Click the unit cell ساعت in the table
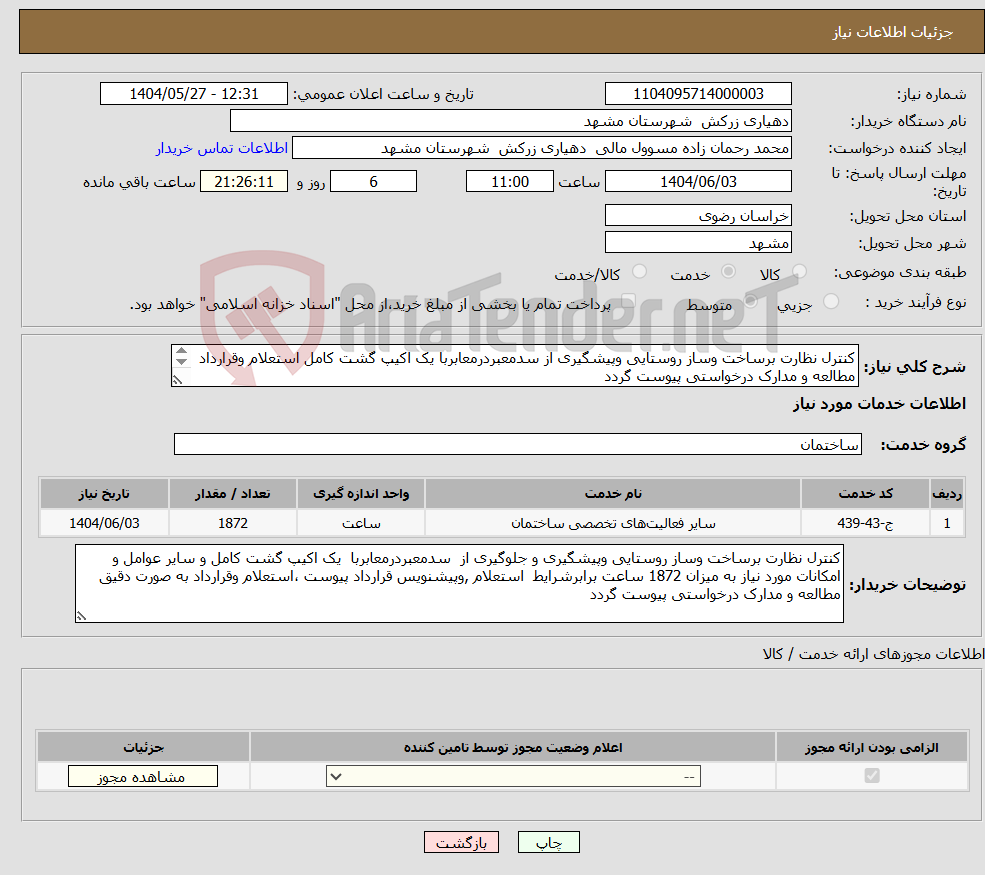This screenshot has width=985, height=875. click(x=361, y=523)
